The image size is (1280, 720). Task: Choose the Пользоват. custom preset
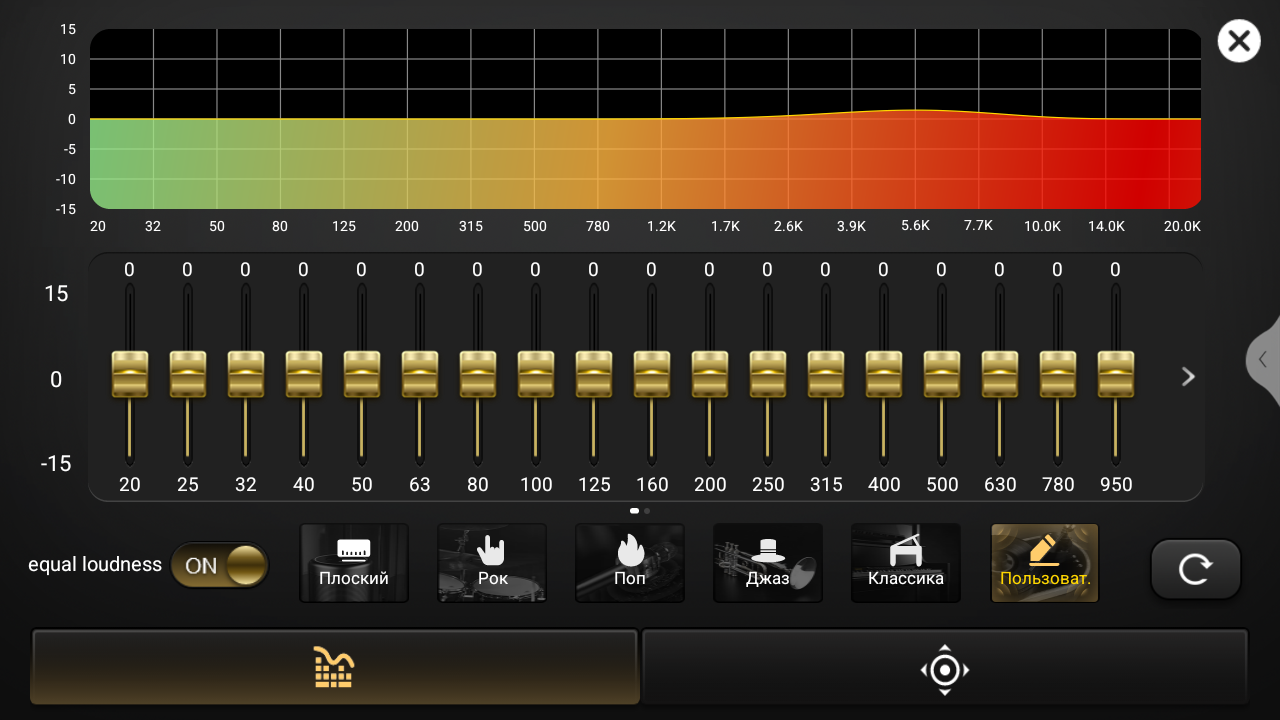click(x=1045, y=563)
